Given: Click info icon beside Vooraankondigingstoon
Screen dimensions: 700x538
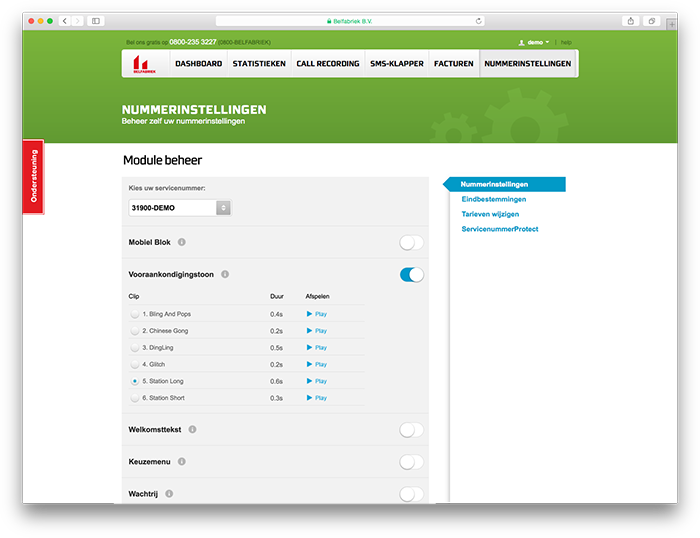Looking at the screenshot, I should tap(225, 274).
